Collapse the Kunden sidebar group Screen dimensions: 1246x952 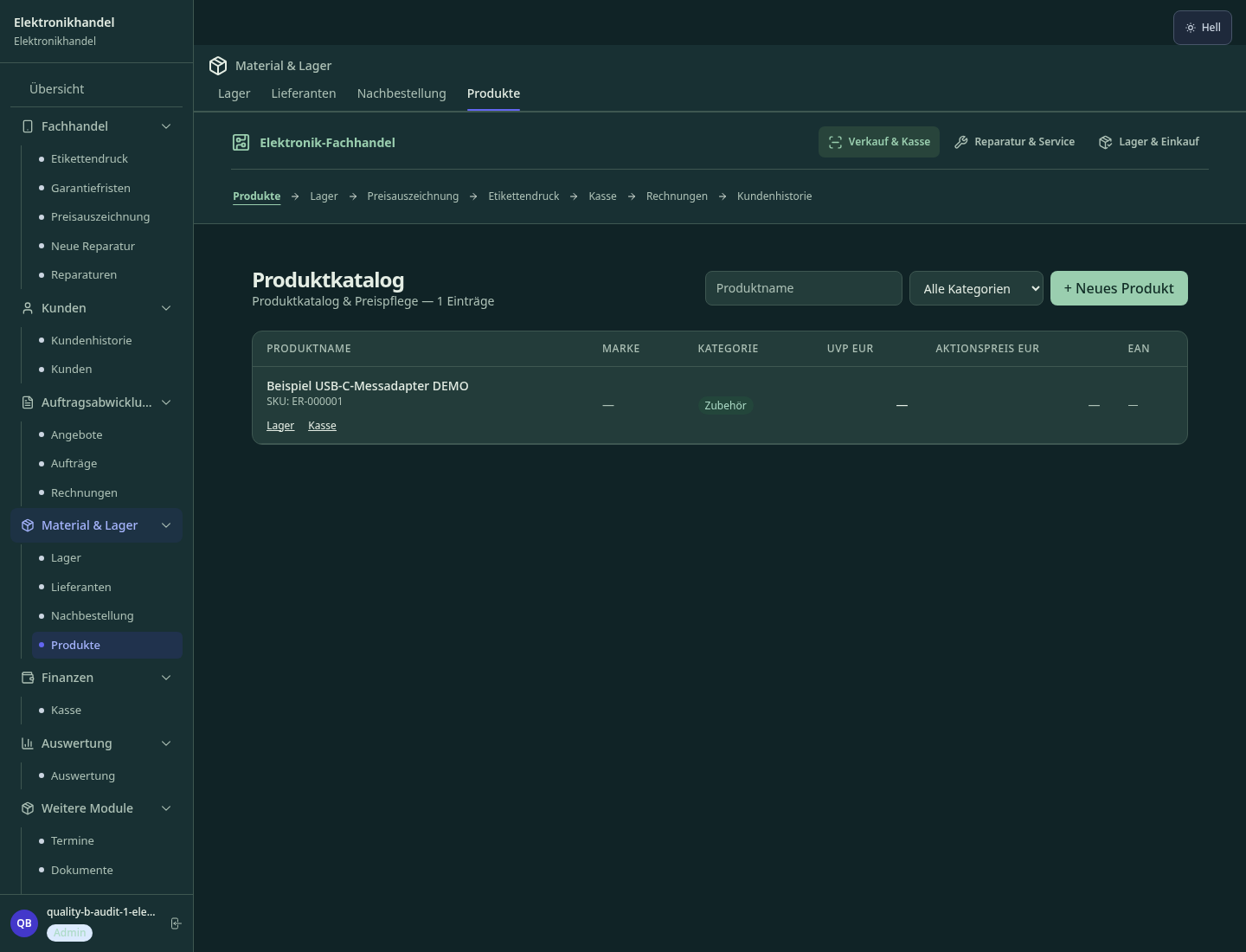coord(166,308)
